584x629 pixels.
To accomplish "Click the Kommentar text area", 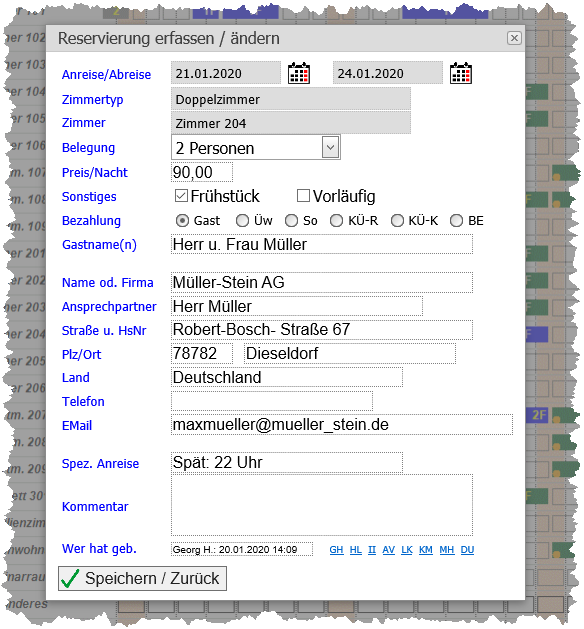I will point(322,505).
